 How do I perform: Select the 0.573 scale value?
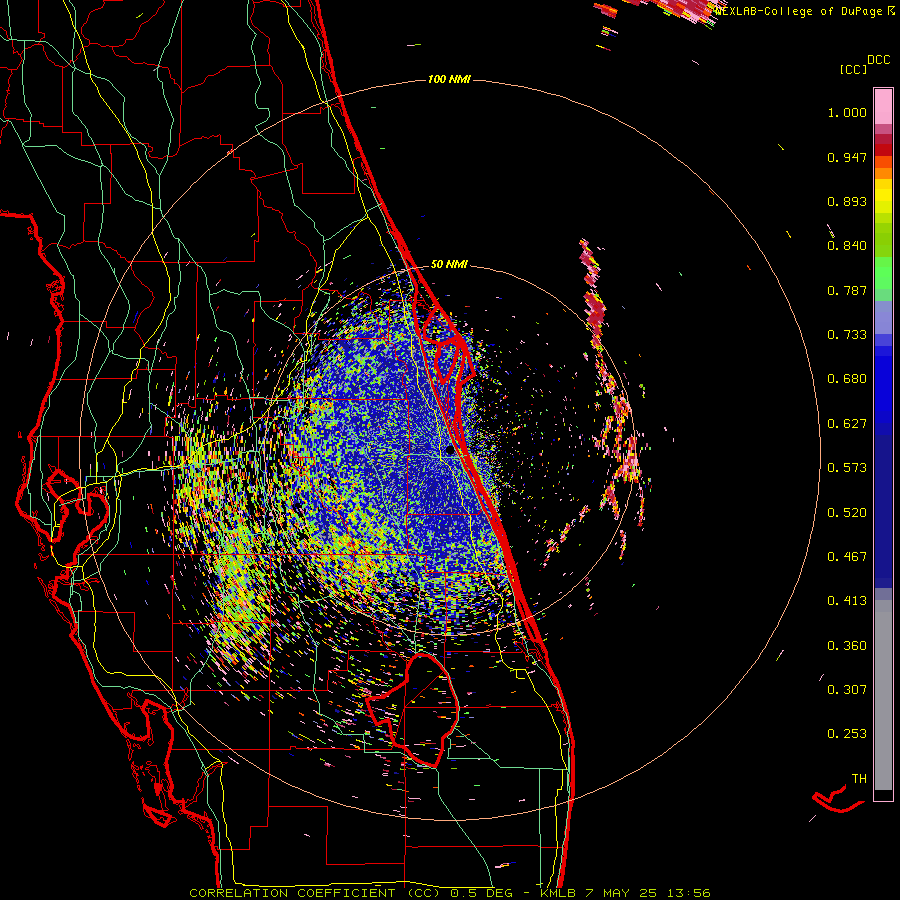coord(847,468)
